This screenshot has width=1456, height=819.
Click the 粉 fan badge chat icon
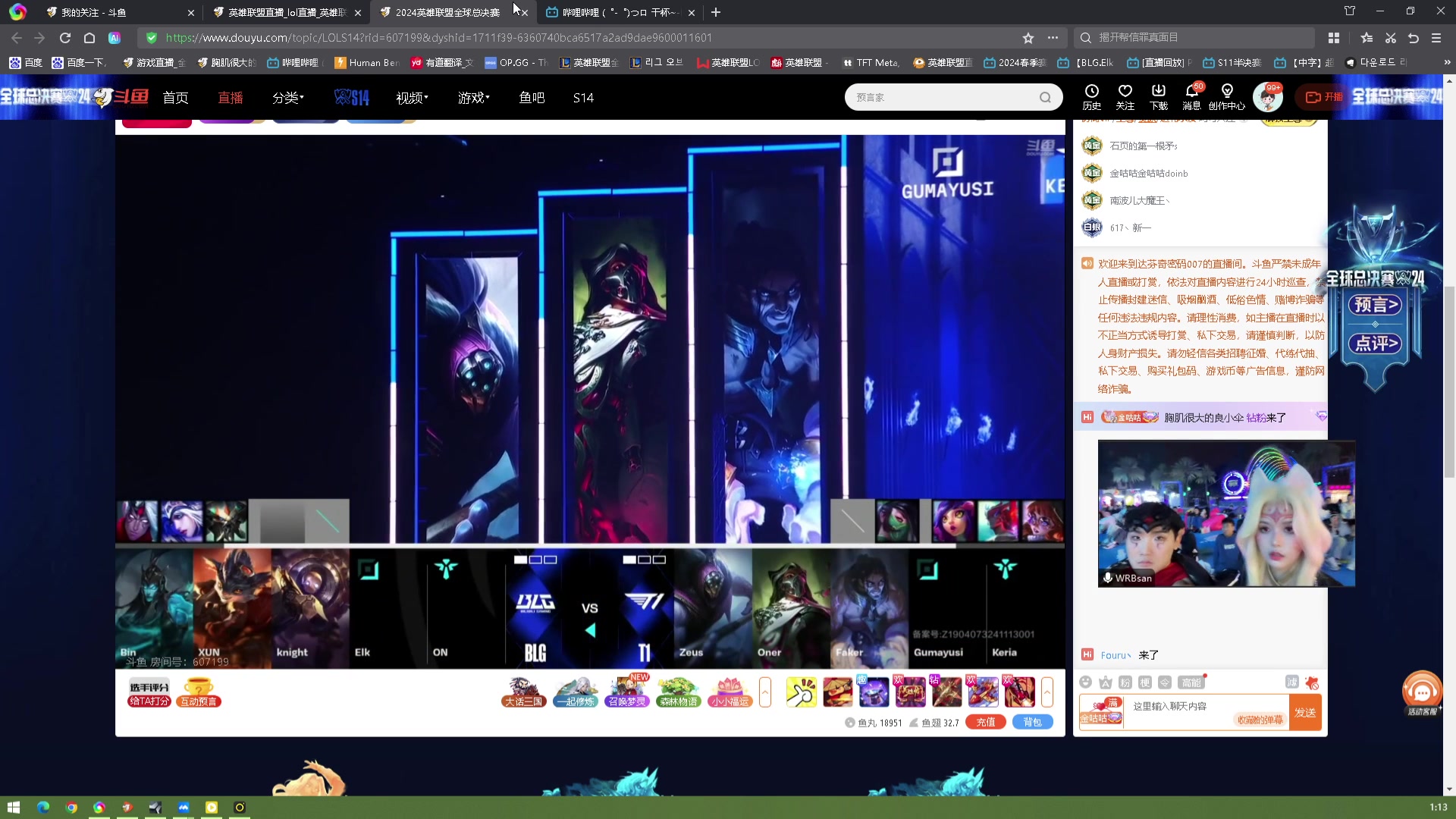[1125, 682]
